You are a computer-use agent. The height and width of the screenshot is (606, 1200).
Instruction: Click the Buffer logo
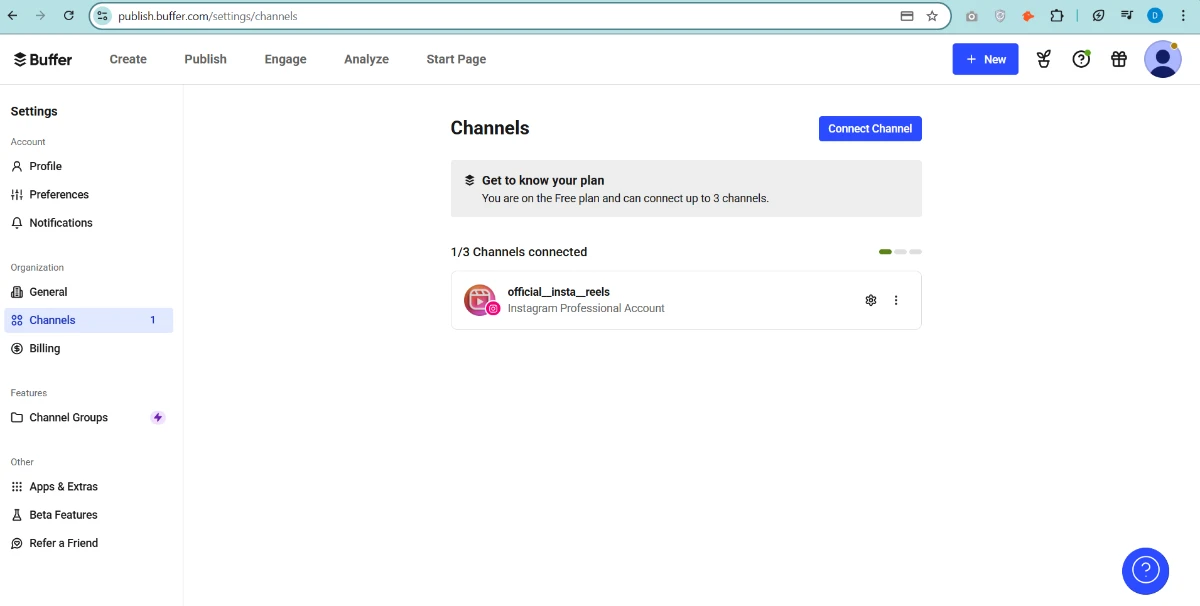(42, 59)
